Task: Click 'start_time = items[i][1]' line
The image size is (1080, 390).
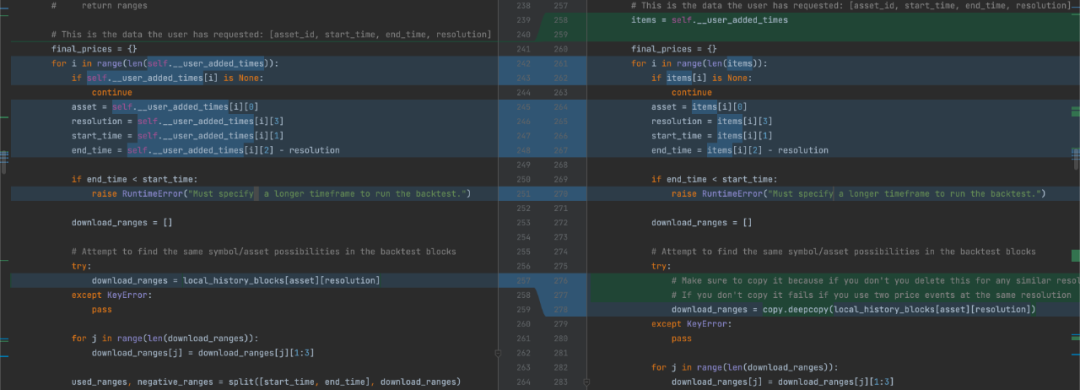Action: [x=712, y=136]
